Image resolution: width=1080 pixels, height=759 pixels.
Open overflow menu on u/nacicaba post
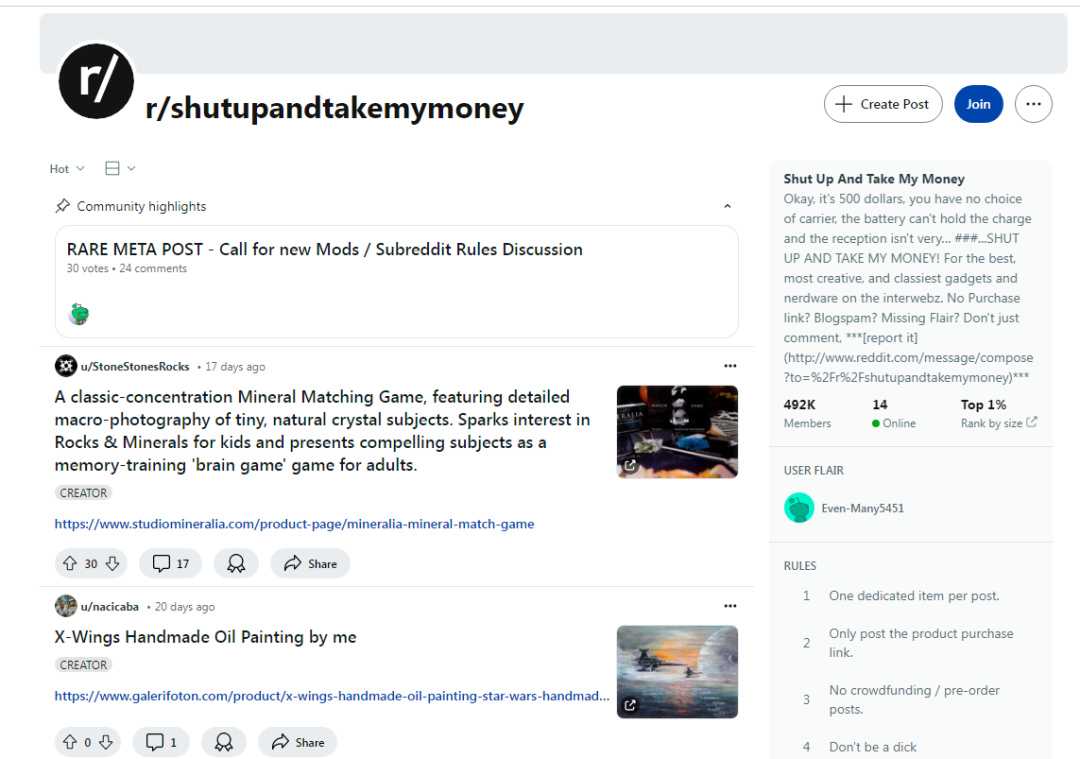point(730,606)
